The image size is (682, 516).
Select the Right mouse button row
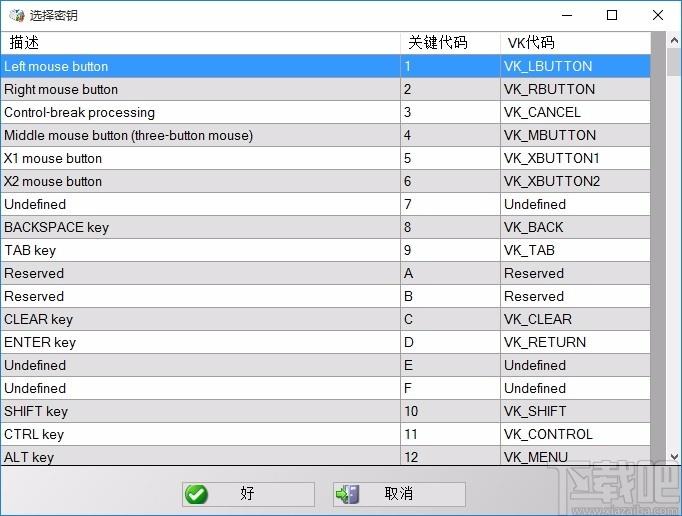(326, 89)
